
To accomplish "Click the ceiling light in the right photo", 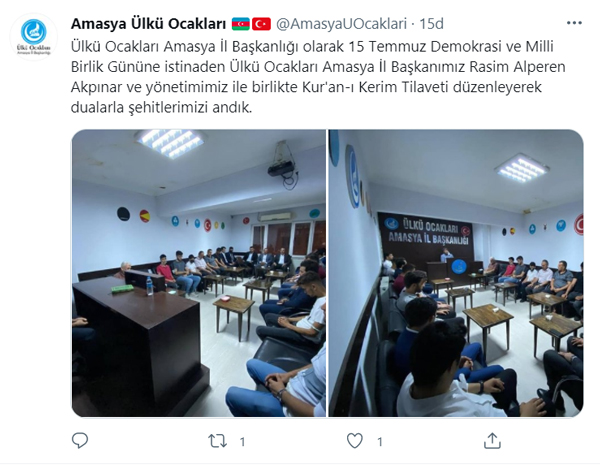I will point(522,168).
